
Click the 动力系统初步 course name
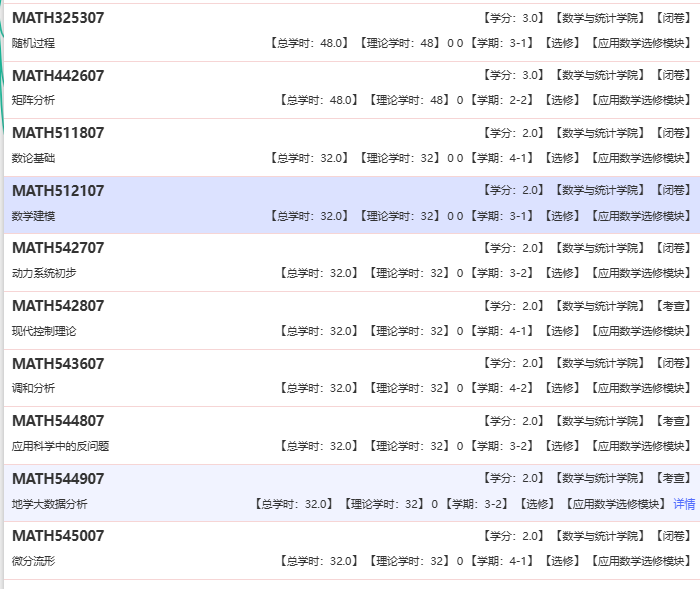click(44, 273)
